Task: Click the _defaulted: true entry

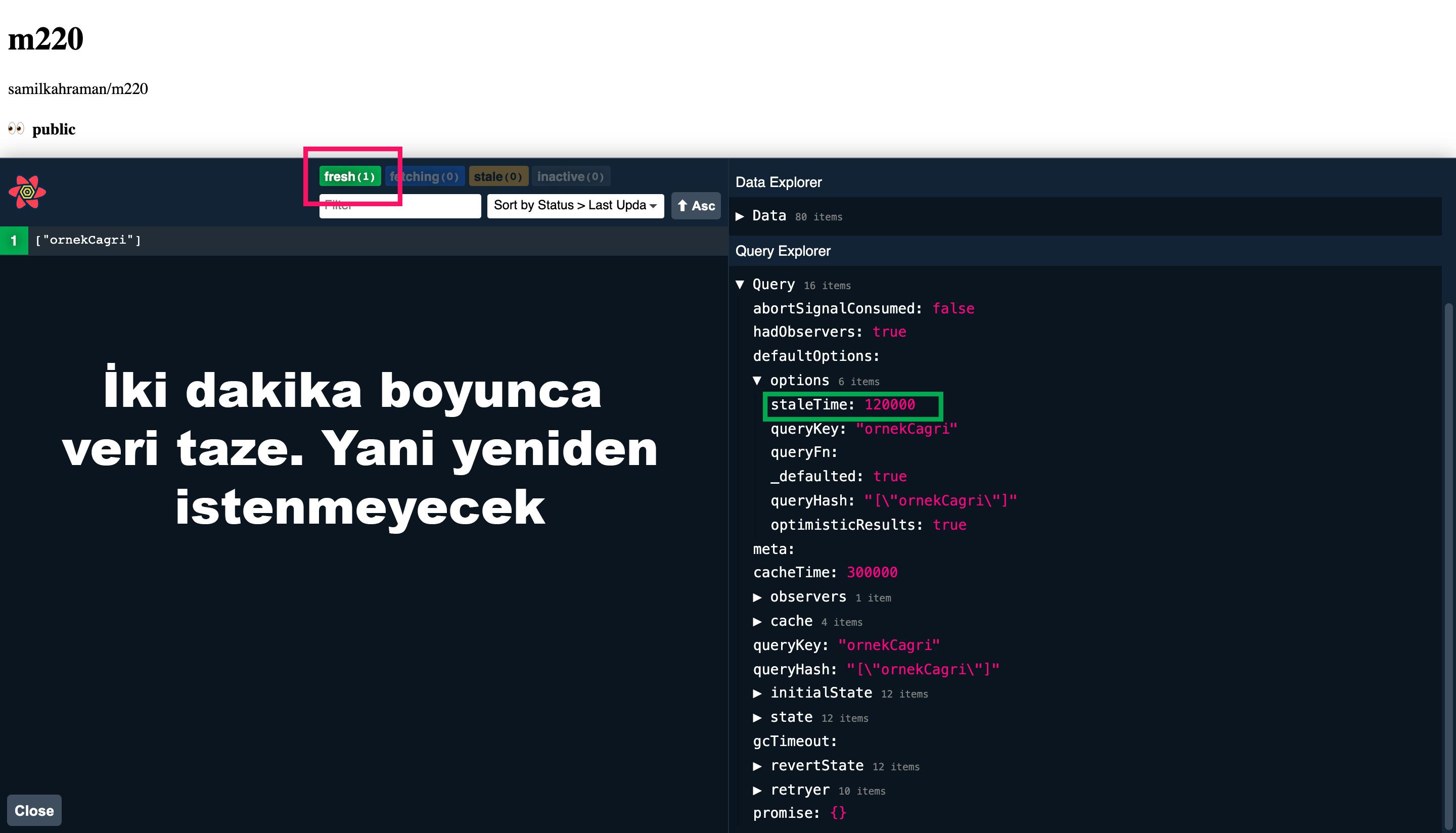Action: [x=838, y=476]
